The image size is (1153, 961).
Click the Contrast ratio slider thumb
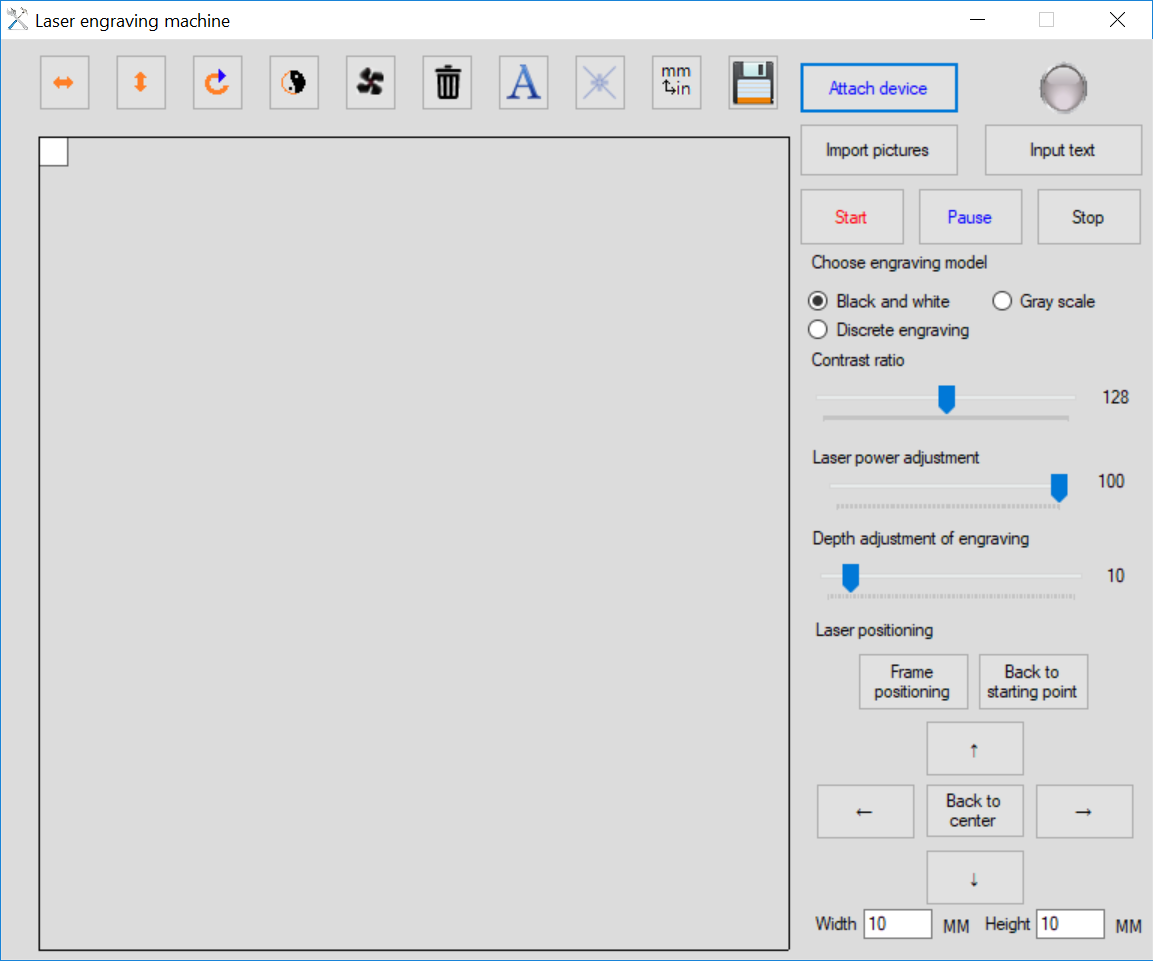[946, 399]
